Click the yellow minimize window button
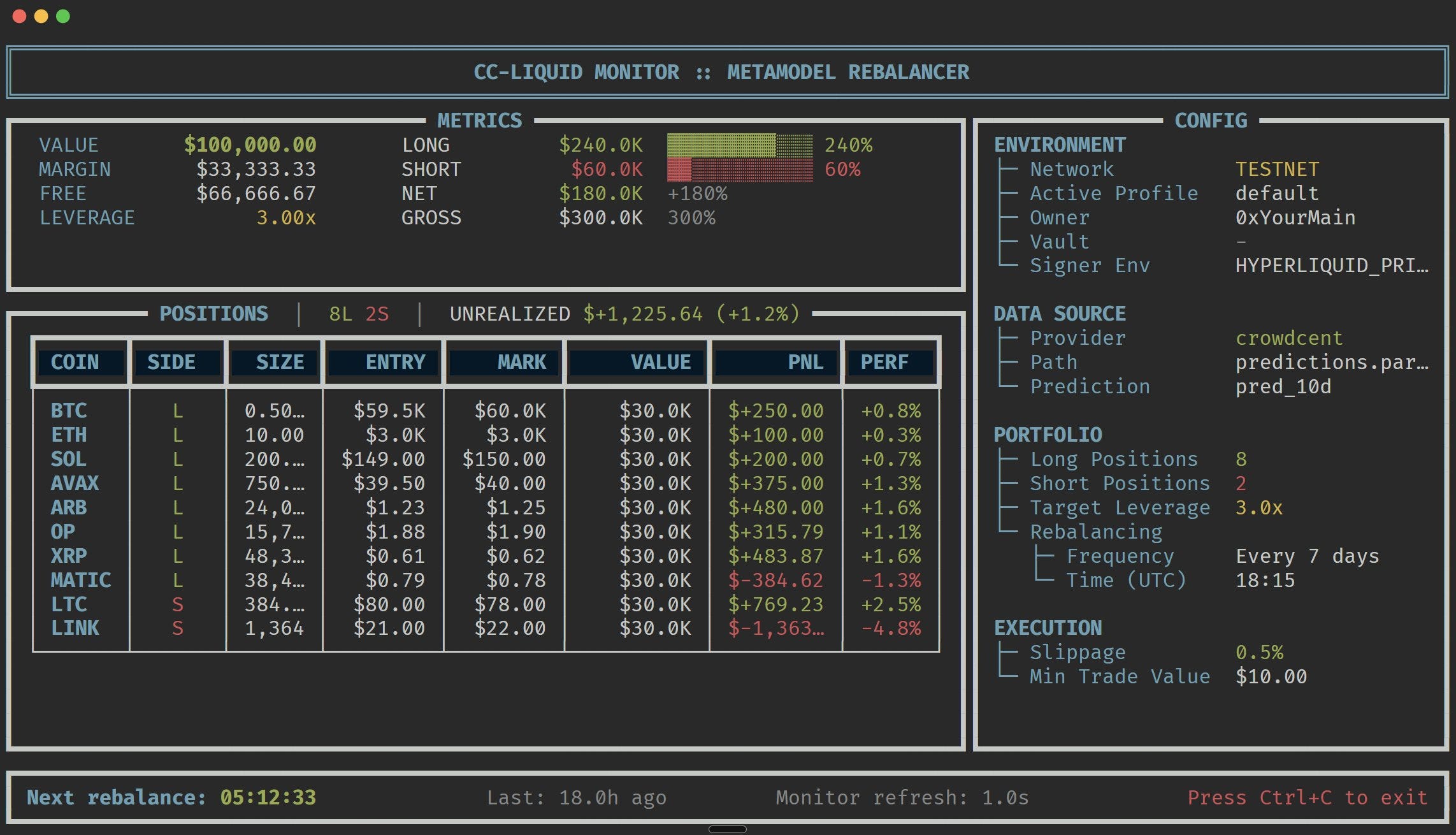 tap(41, 17)
